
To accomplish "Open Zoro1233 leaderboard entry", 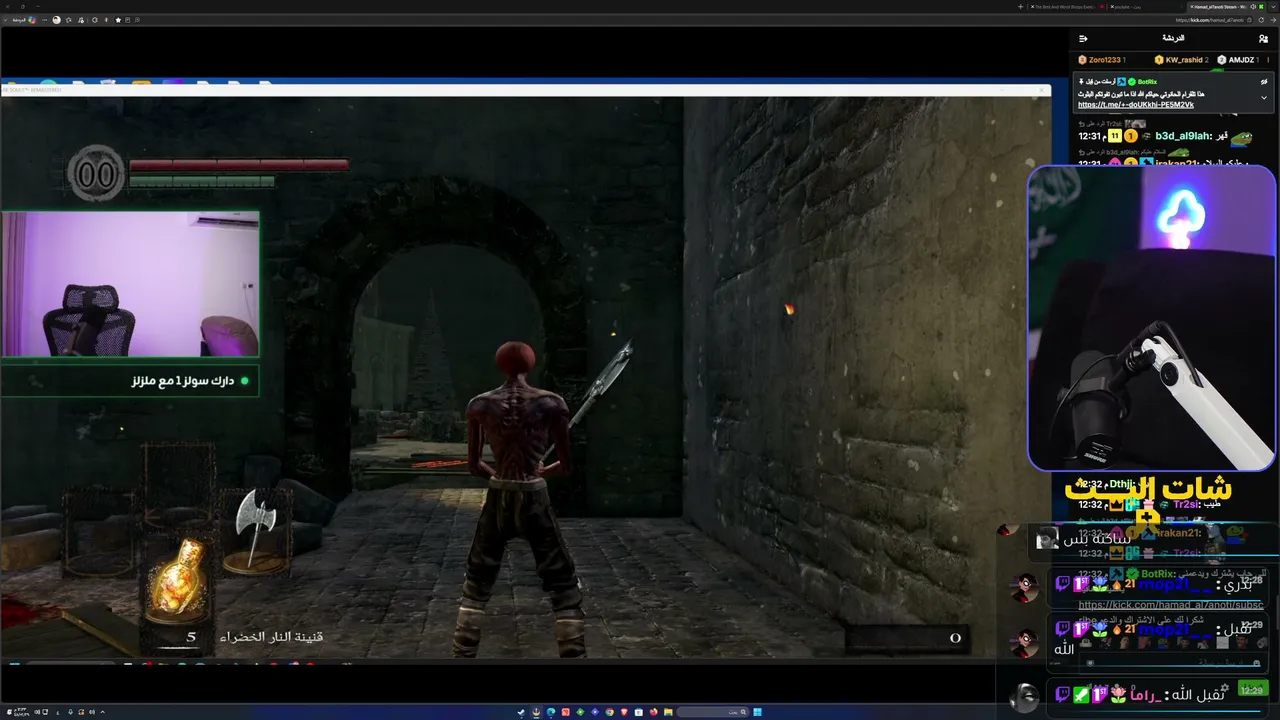I will tap(1102, 60).
